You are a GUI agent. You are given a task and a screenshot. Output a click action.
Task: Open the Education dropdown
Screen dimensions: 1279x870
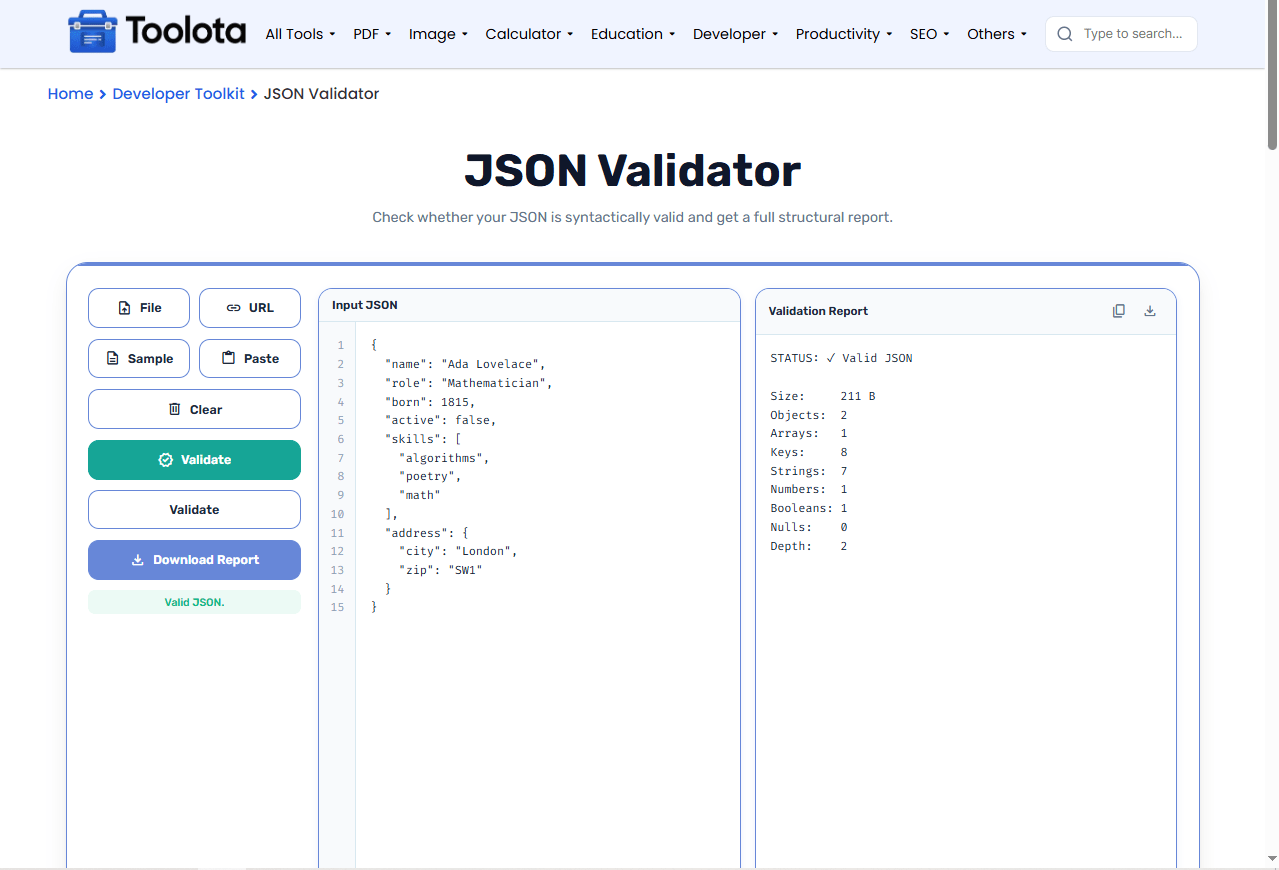[x=633, y=34]
